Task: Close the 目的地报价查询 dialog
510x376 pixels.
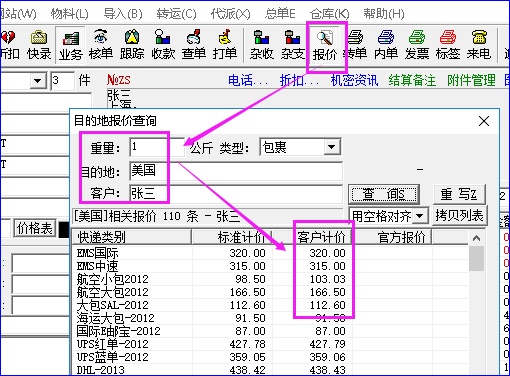Action: click(x=484, y=121)
